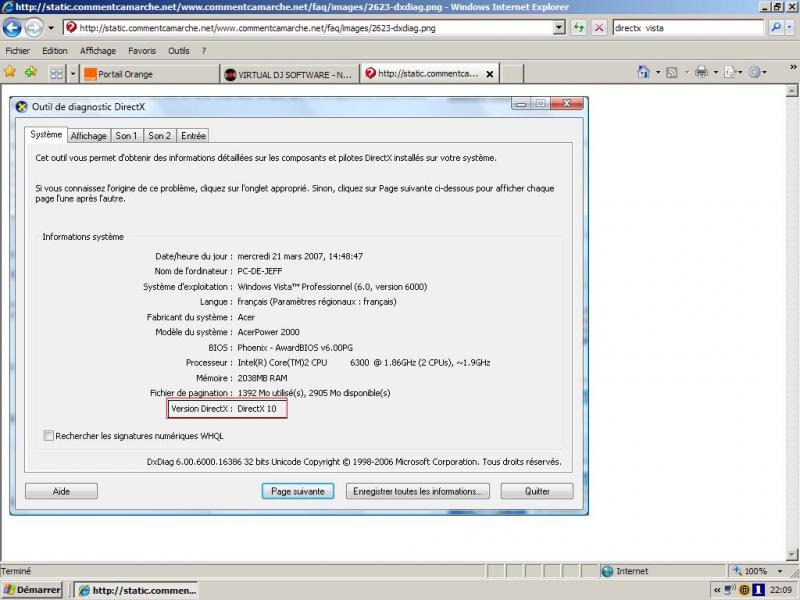Image resolution: width=800 pixels, height=600 pixels.
Task: Click the zoom level magnifier icon
Action: pos(737,570)
